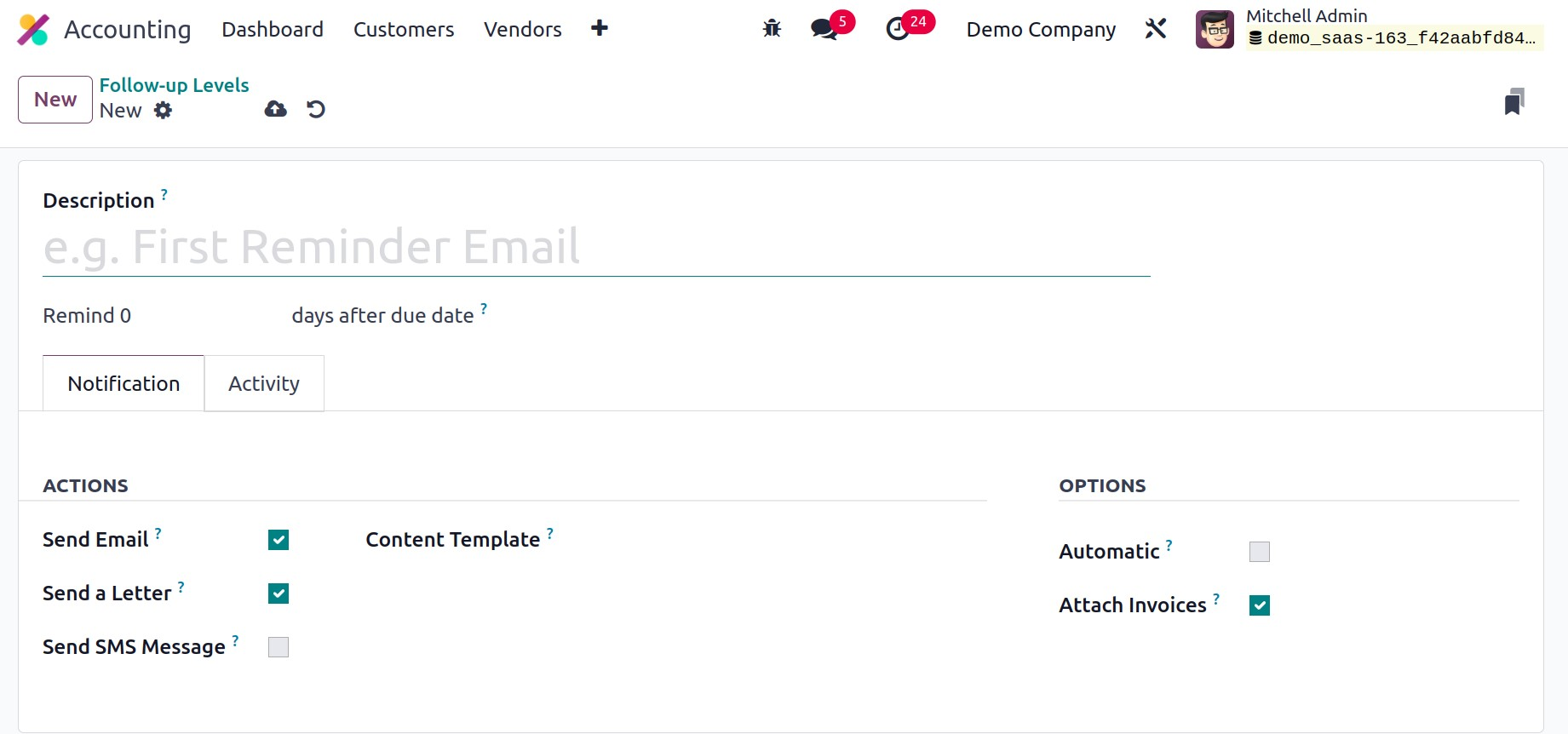1568x734 pixels.
Task: Click the wrench and screwdriver tools icon
Action: pos(1156,29)
